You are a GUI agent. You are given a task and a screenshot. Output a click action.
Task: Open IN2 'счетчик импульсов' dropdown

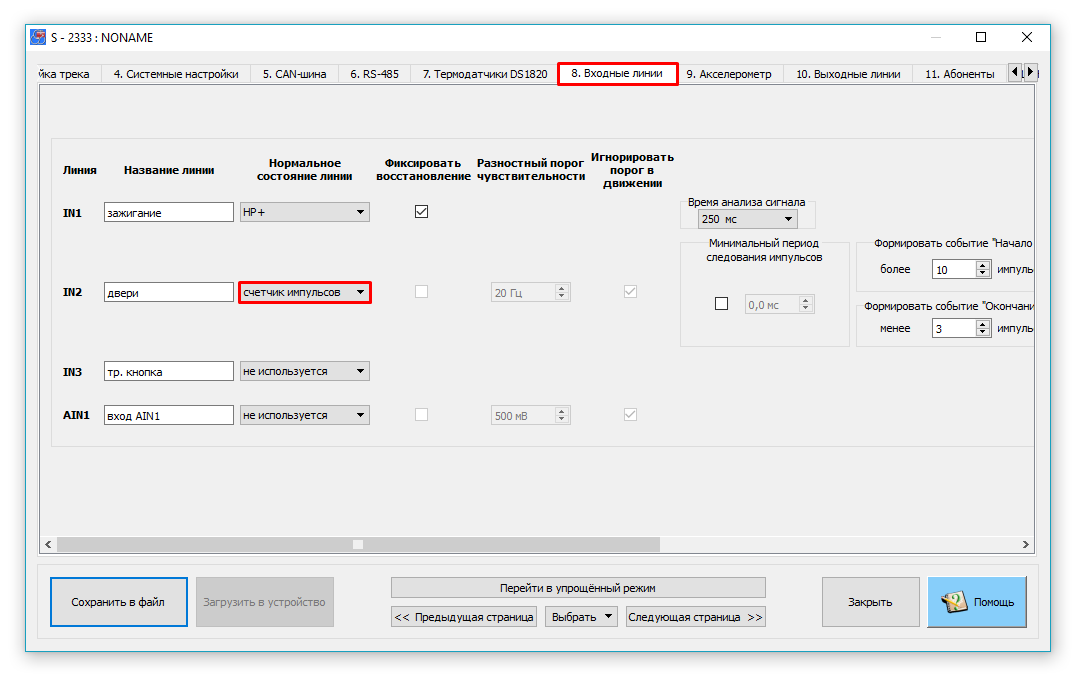pos(305,292)
